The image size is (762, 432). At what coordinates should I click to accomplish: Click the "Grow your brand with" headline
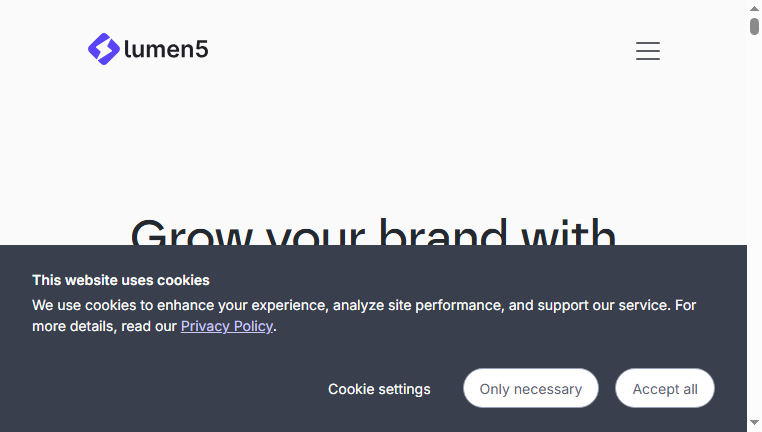click(x=373, y=232)
